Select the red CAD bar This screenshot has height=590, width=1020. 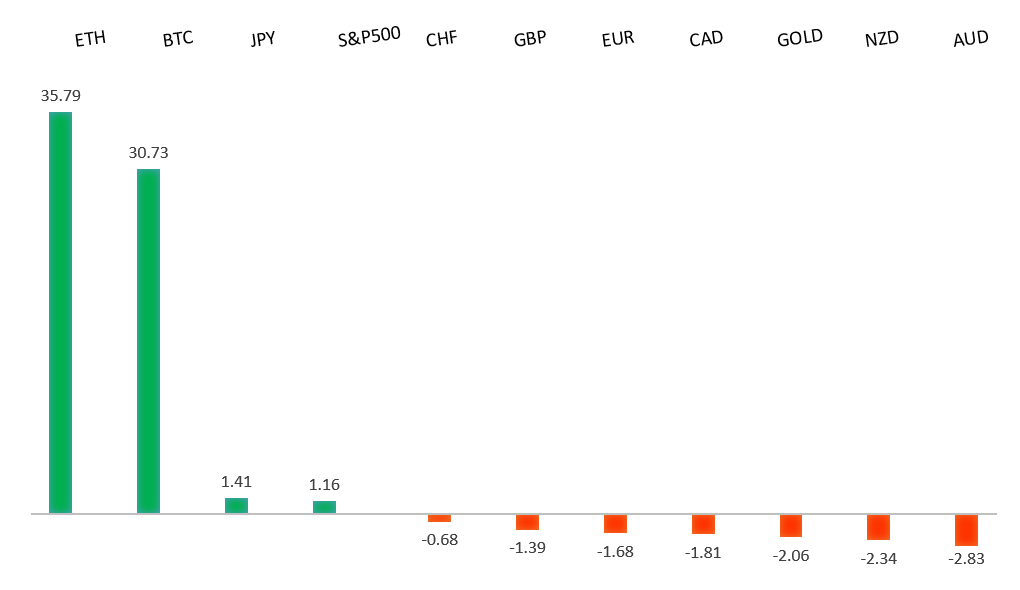click(703, 524)
